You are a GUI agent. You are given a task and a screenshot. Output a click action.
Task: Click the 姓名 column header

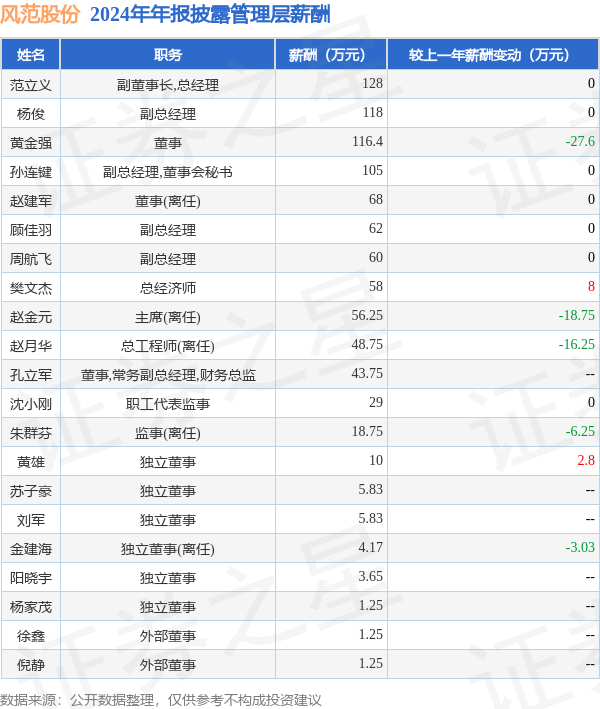31,55
